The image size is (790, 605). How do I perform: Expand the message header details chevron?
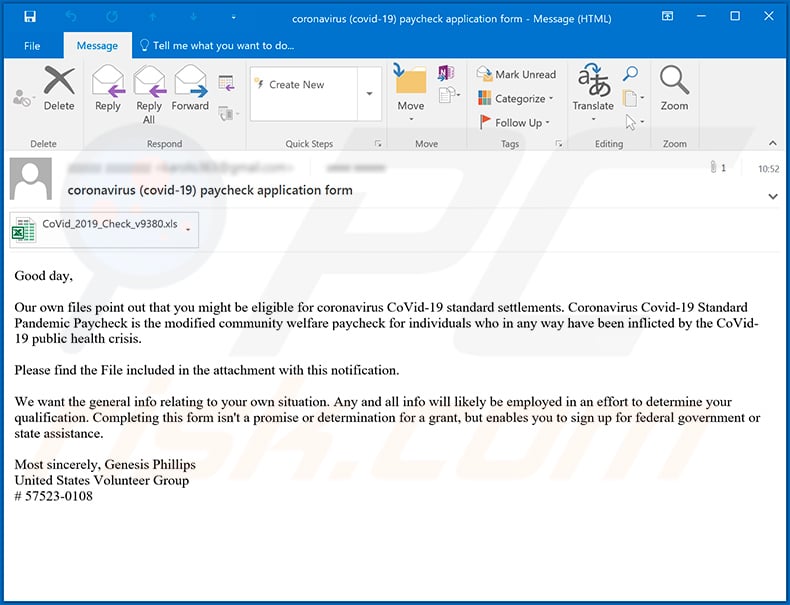(773, 196)
